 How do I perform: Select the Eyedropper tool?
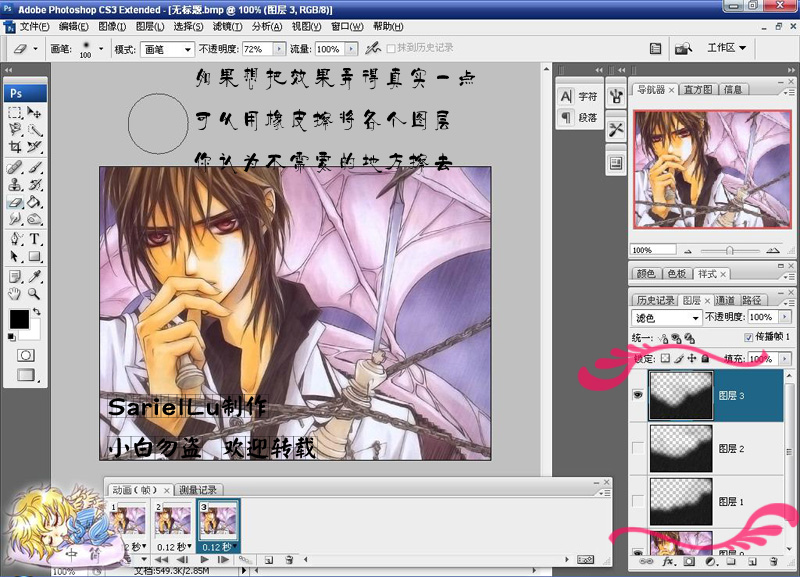34,277
